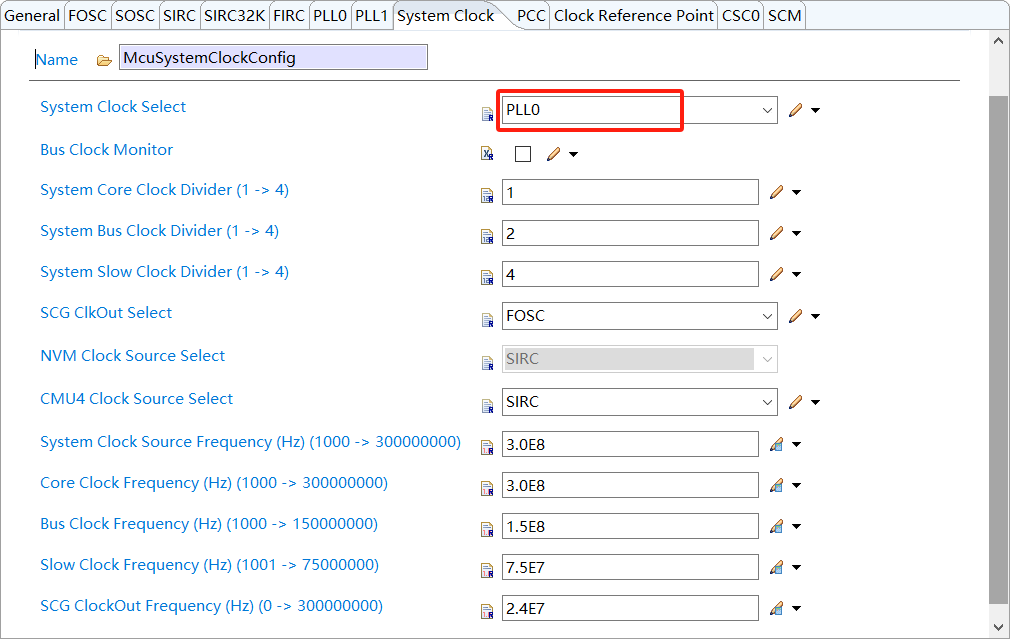Switch to the PLL1 tab
1010x639 pixels.
click(371, 15)
